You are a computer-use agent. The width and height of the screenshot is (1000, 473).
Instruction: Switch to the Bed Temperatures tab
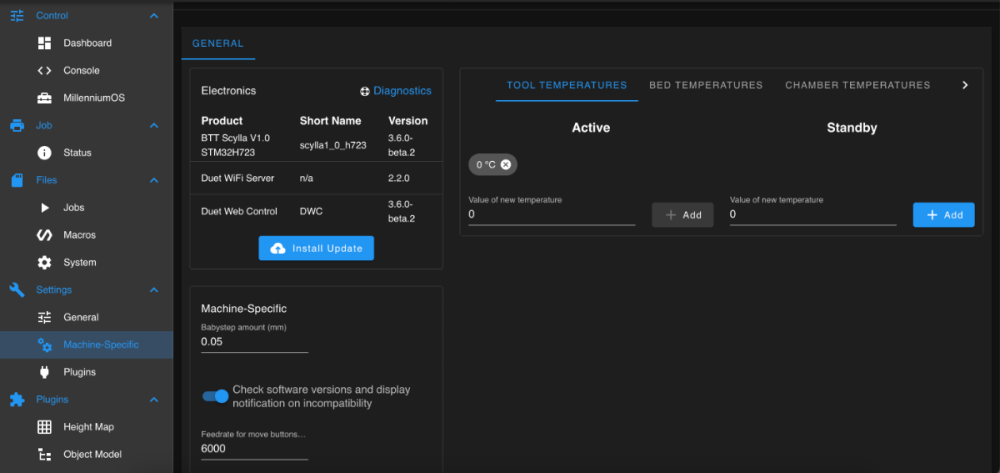(706, 85)
